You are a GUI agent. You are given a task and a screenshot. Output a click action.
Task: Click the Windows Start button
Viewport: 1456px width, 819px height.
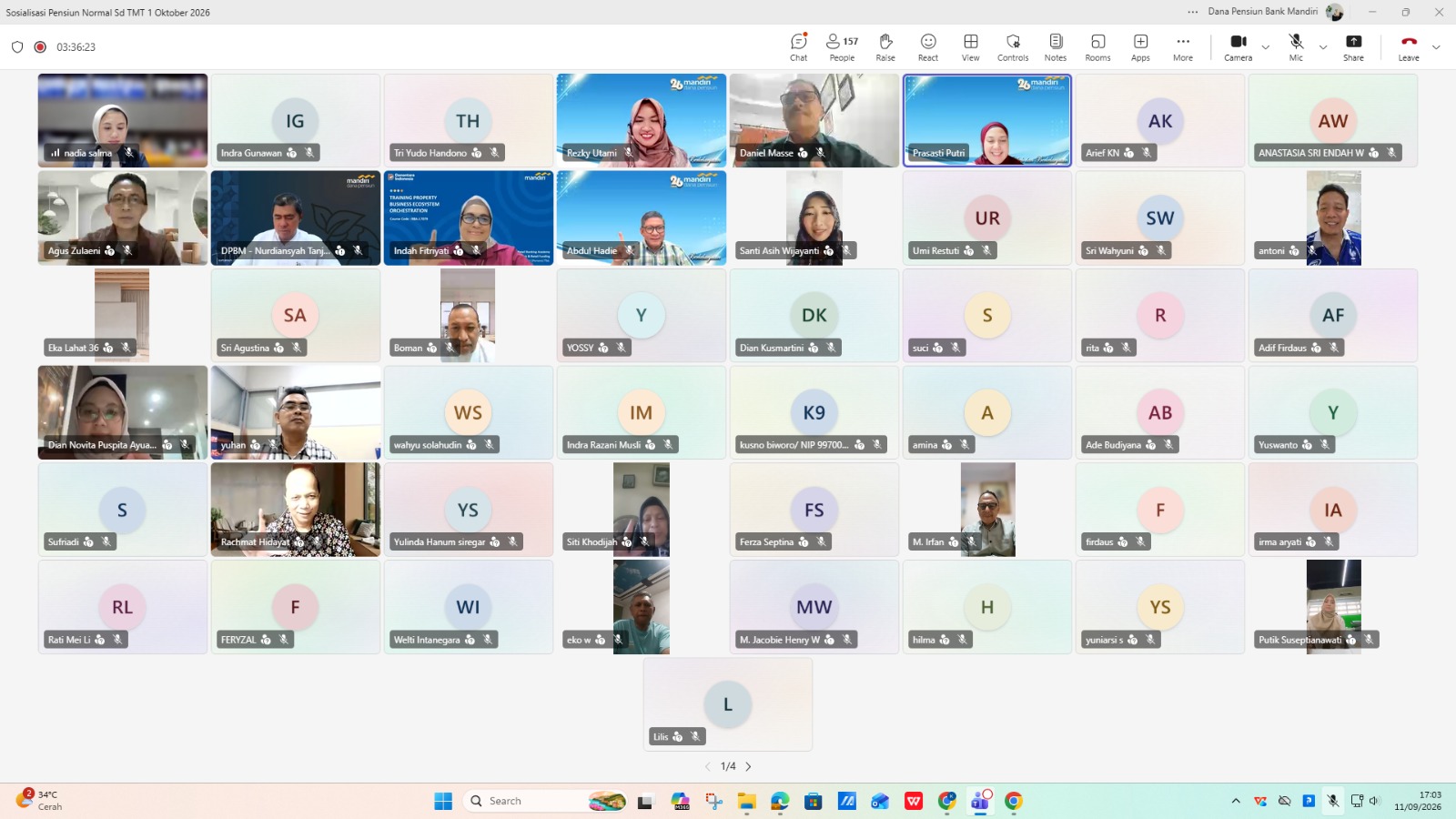click(443, 801)
